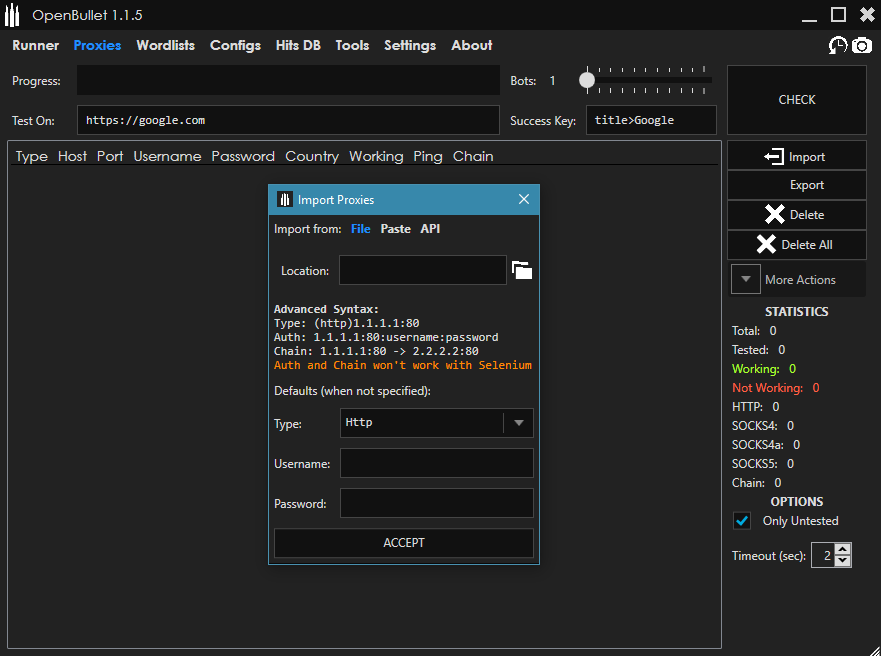Open the Hits DB tab
881x656 pixels.
click(x=298, y=45)
